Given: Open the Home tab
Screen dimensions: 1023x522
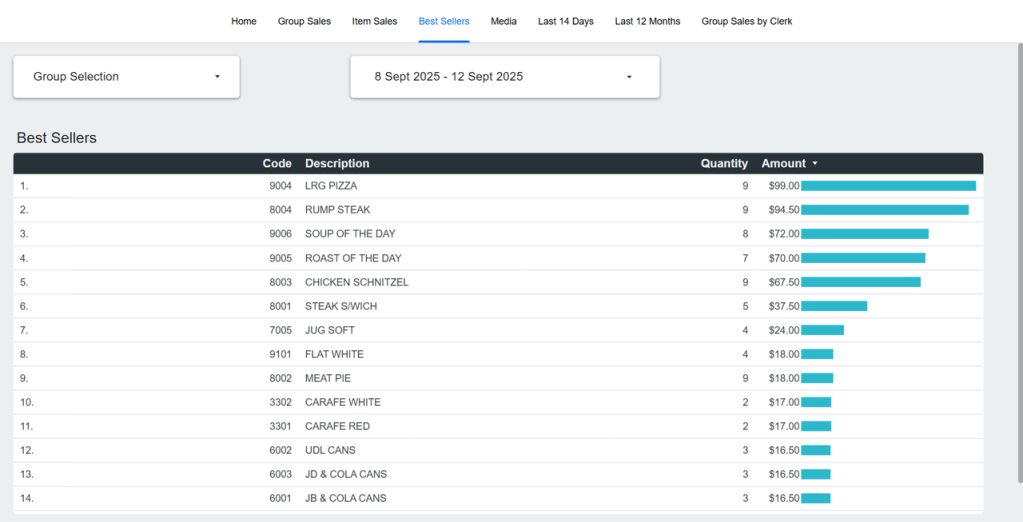Looking at the screenshot, I should point(244,21).
